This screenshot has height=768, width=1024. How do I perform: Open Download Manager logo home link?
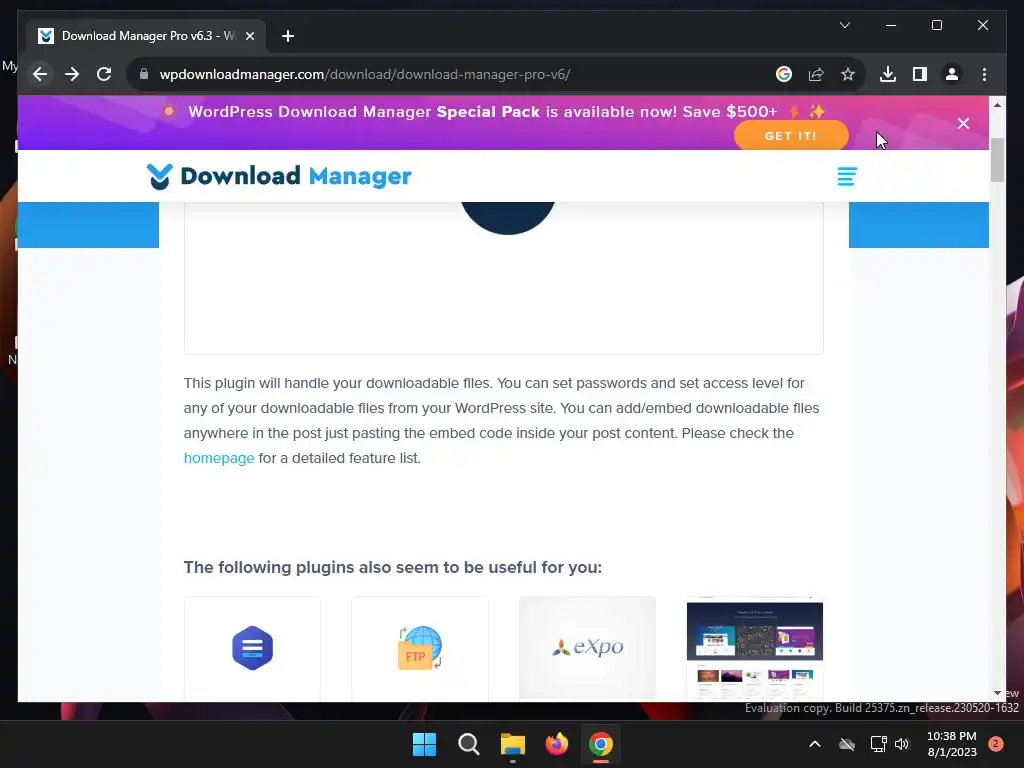(280, 176)
